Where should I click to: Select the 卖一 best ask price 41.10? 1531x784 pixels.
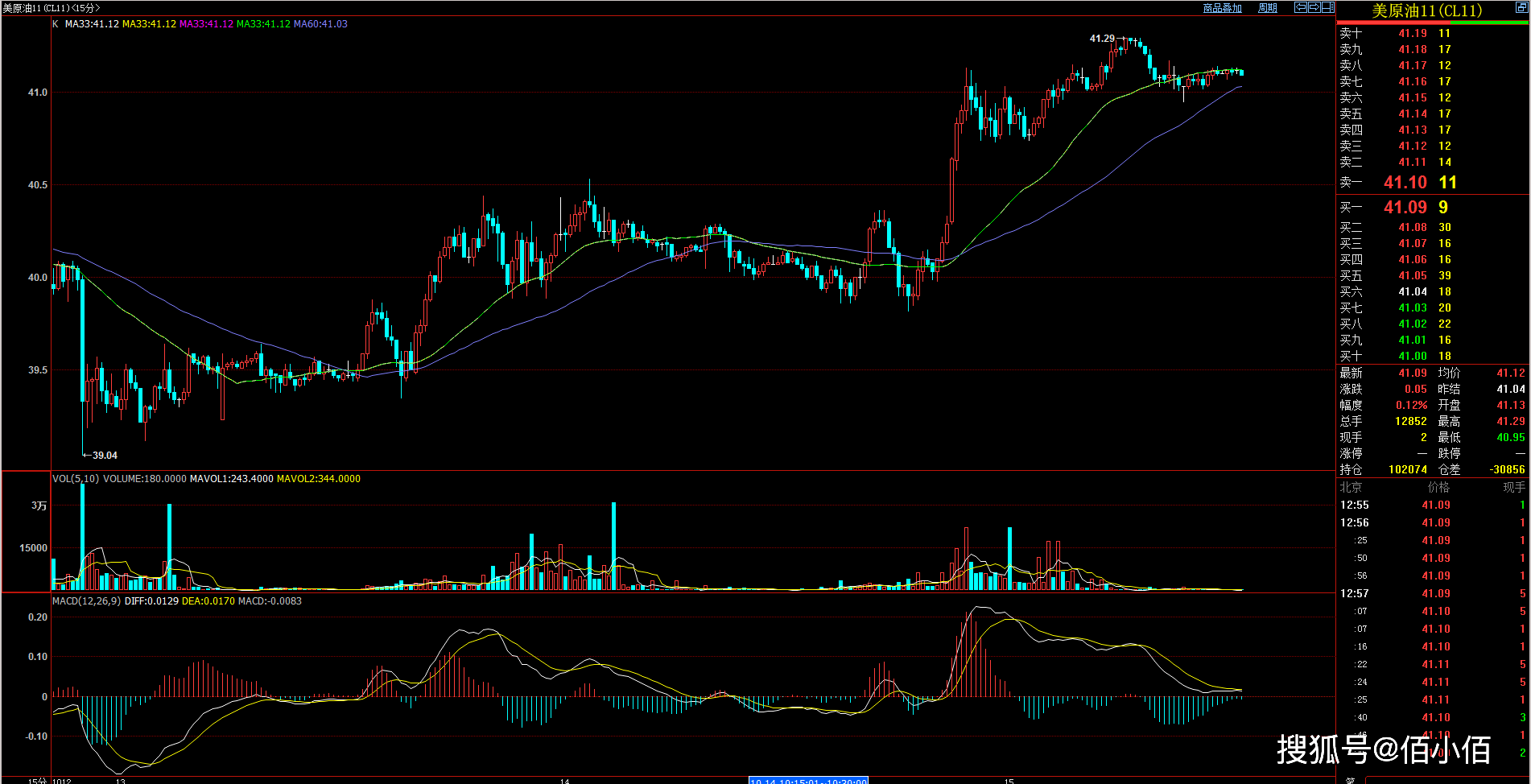1405,183
